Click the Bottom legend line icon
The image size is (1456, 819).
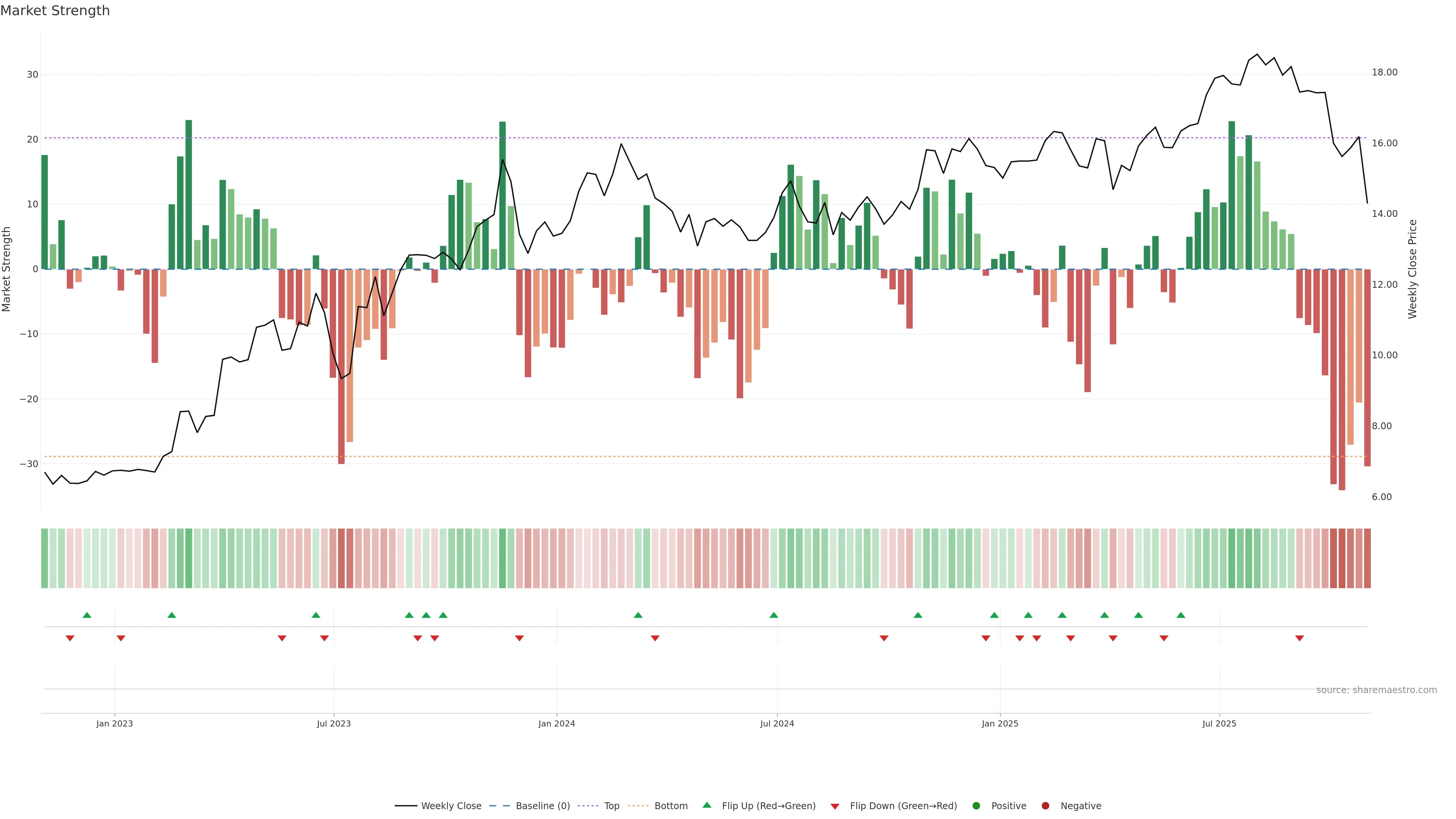pos(638,806)
